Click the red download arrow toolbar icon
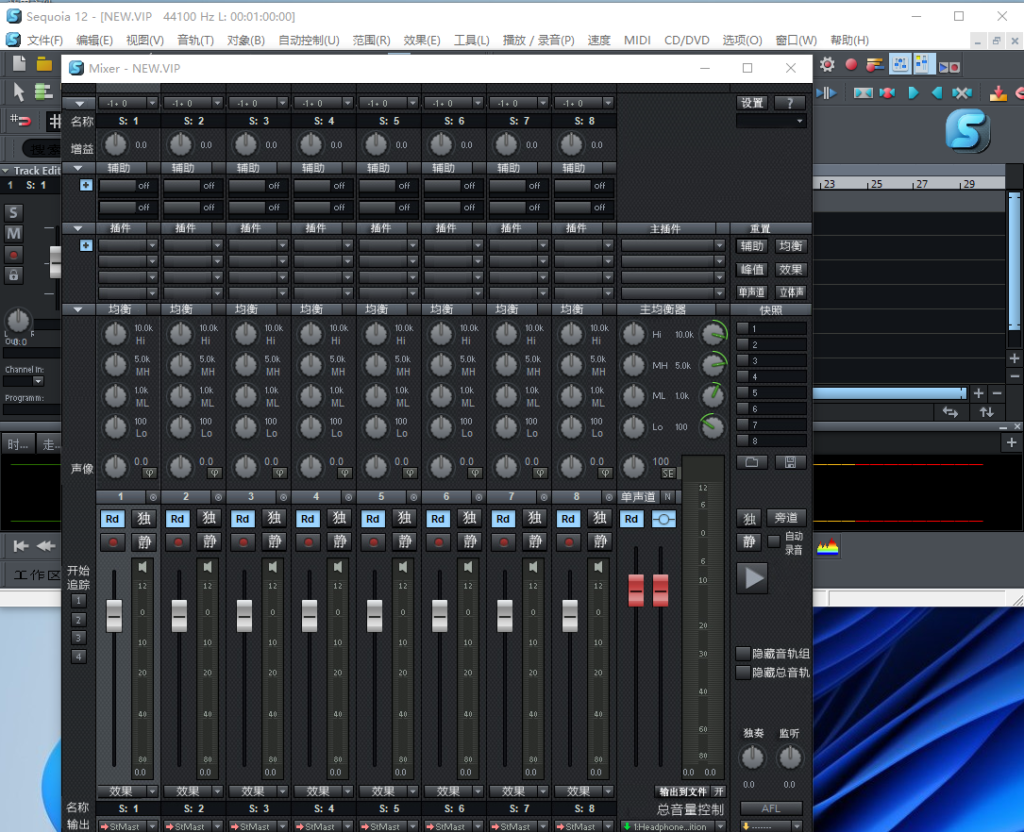The image size is (1024, 832). pos(998,93)
